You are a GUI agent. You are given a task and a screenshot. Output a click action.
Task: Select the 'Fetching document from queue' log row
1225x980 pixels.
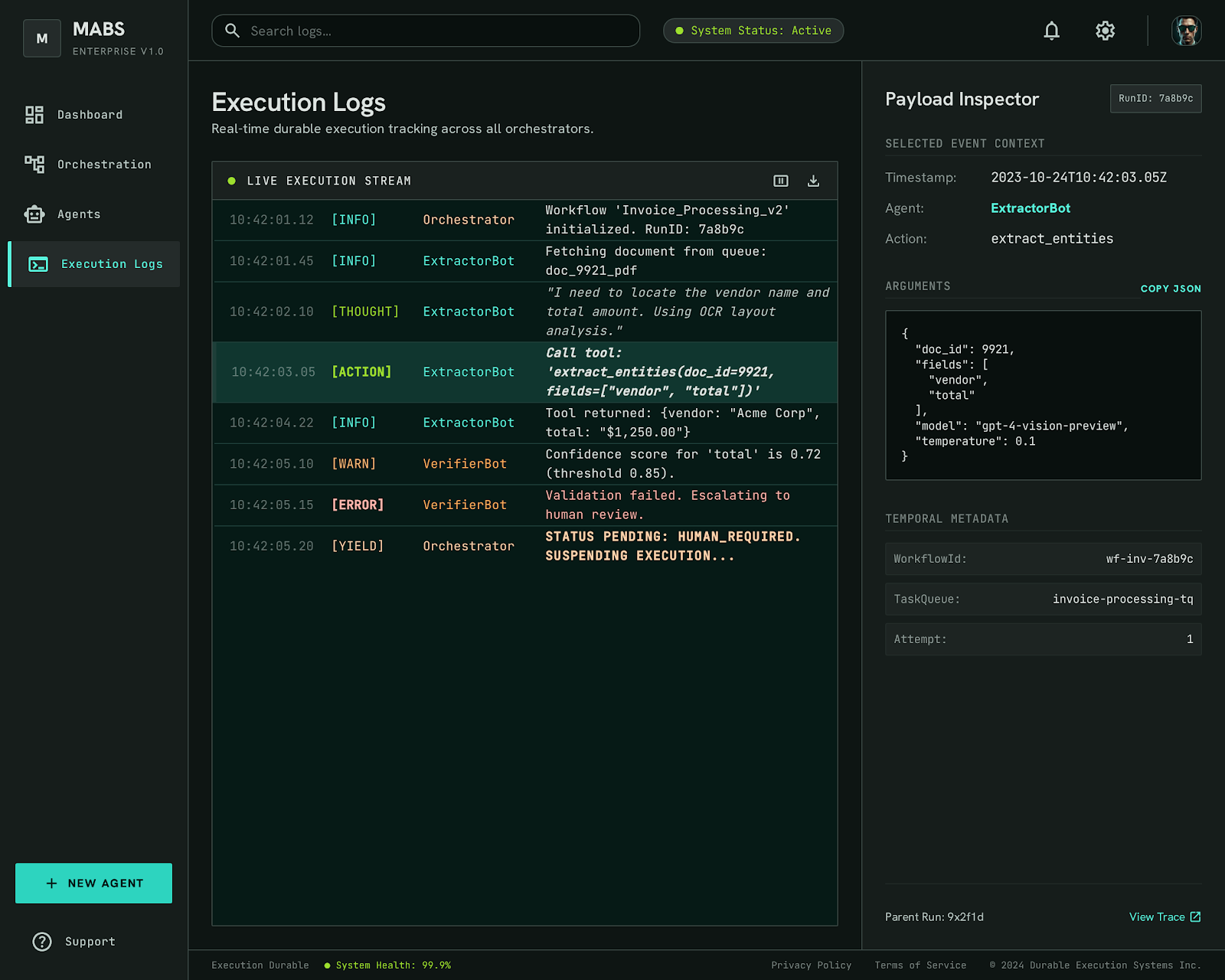coord(525,261)
